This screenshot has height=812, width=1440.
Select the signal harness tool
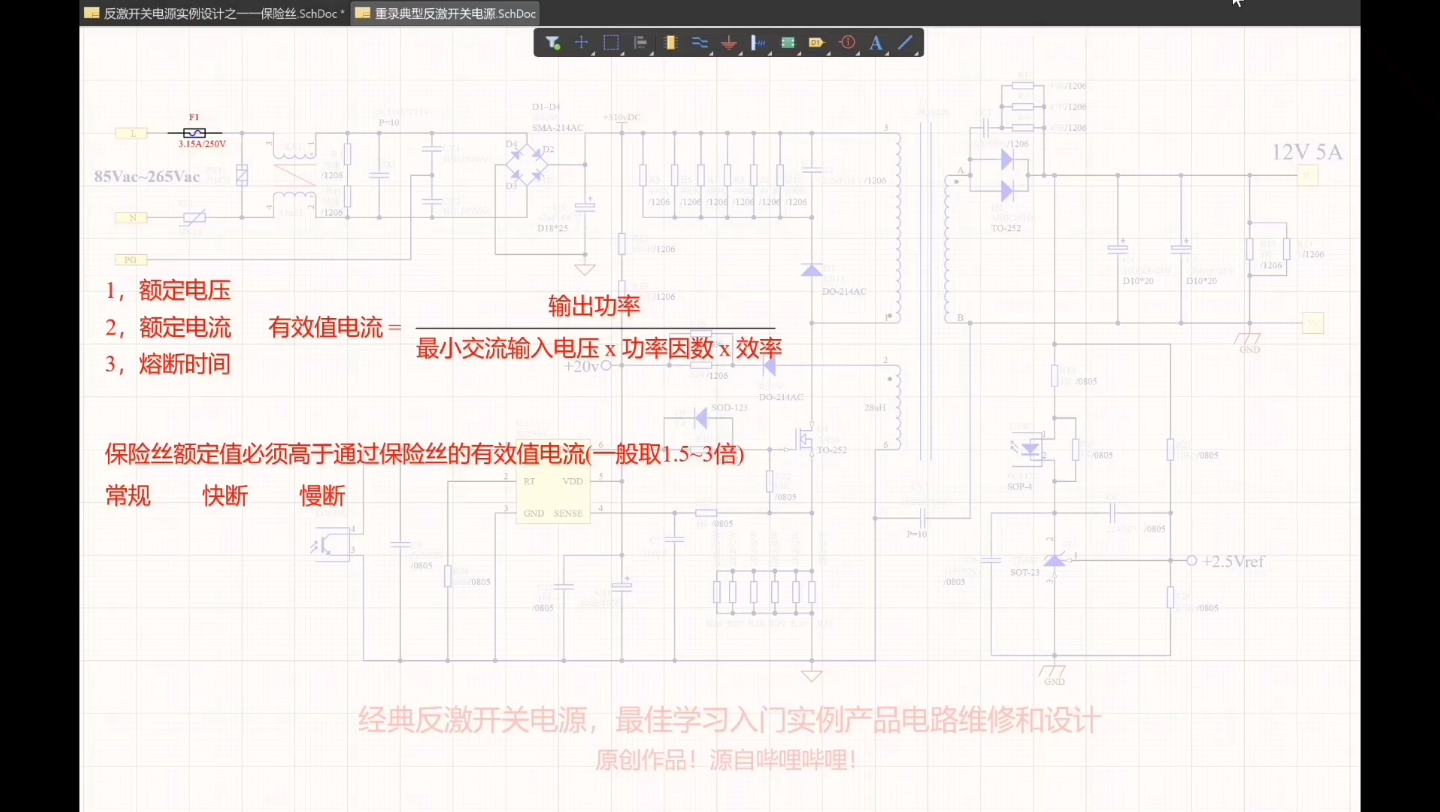click(x=758, y=43)
